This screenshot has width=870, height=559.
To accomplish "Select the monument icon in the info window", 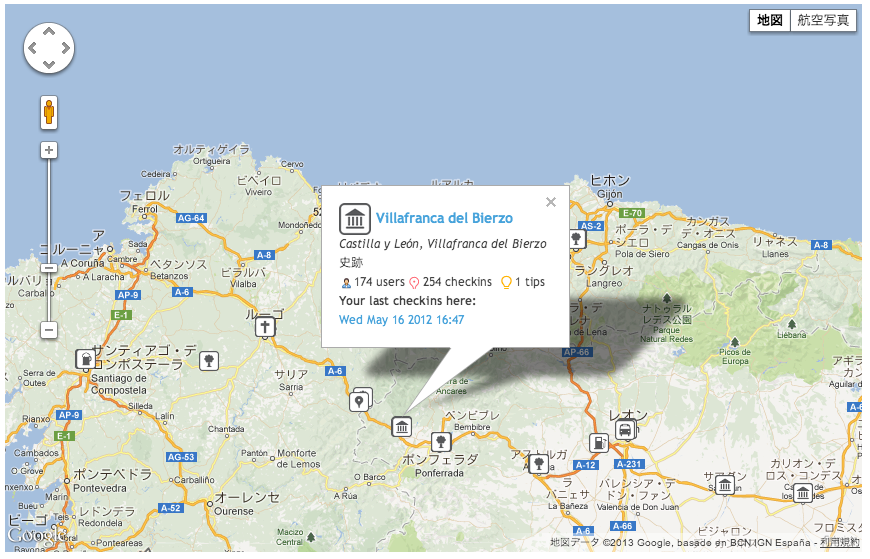I will click(x=355, y=219).
